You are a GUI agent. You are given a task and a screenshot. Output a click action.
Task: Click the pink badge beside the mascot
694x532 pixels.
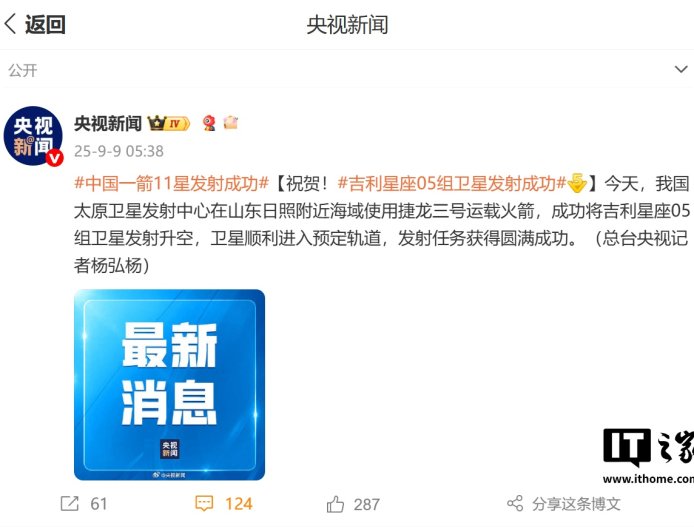[x=231, y=122]
